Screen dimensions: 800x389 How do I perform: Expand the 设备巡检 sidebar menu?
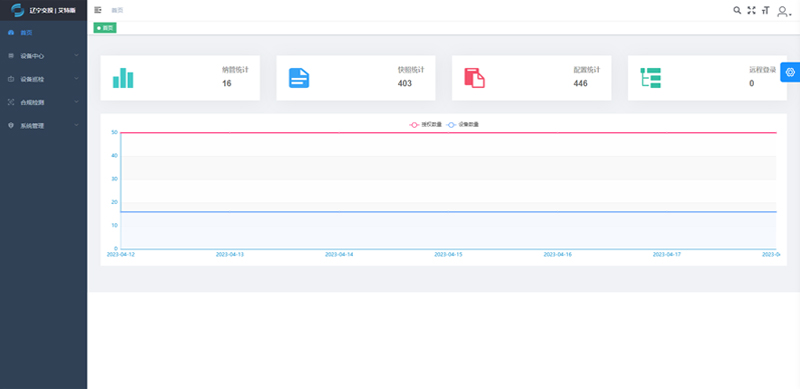pos(43,79)
